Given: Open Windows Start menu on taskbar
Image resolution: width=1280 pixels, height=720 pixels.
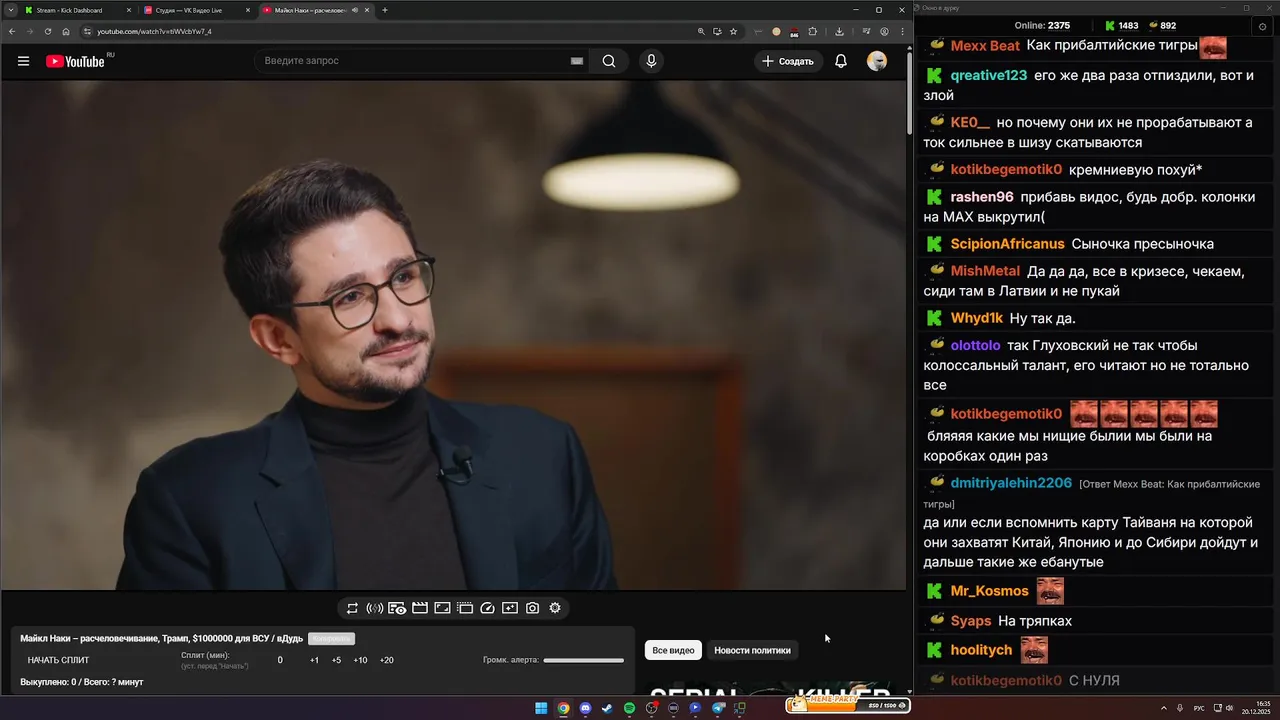Looking at the screenshot, I should pos(541,708).
